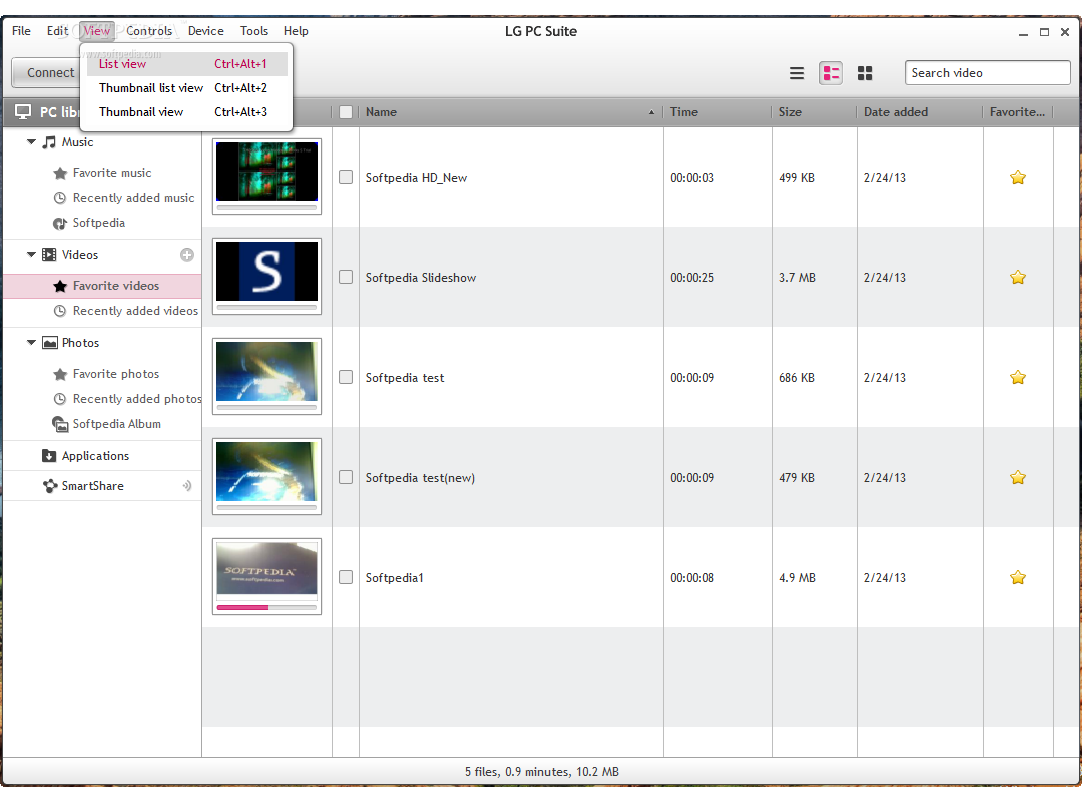Collapse the Videos tree section

click(31, 255)
